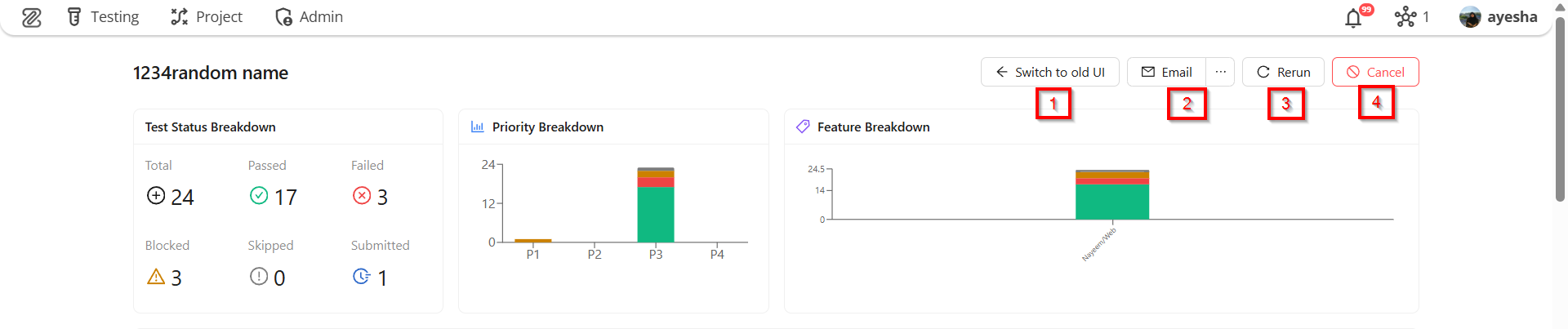Open the notifications bell icon
The image size is (1568, 329).
tap(1353, 17)
